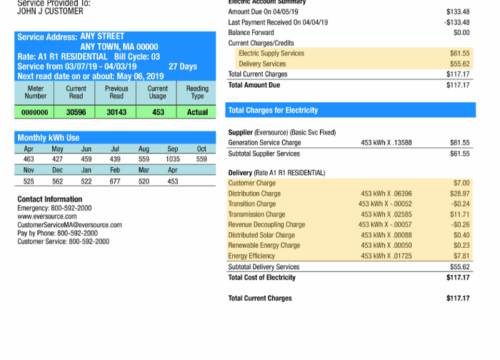500x360 pixels.
Task: Click the $11.71 transmission amount
Action: 460,214
